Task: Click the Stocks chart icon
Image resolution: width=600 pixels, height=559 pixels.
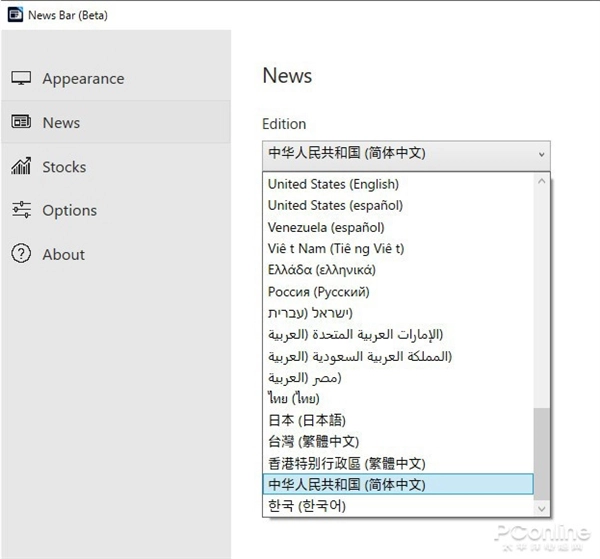Action: [21, 167]
